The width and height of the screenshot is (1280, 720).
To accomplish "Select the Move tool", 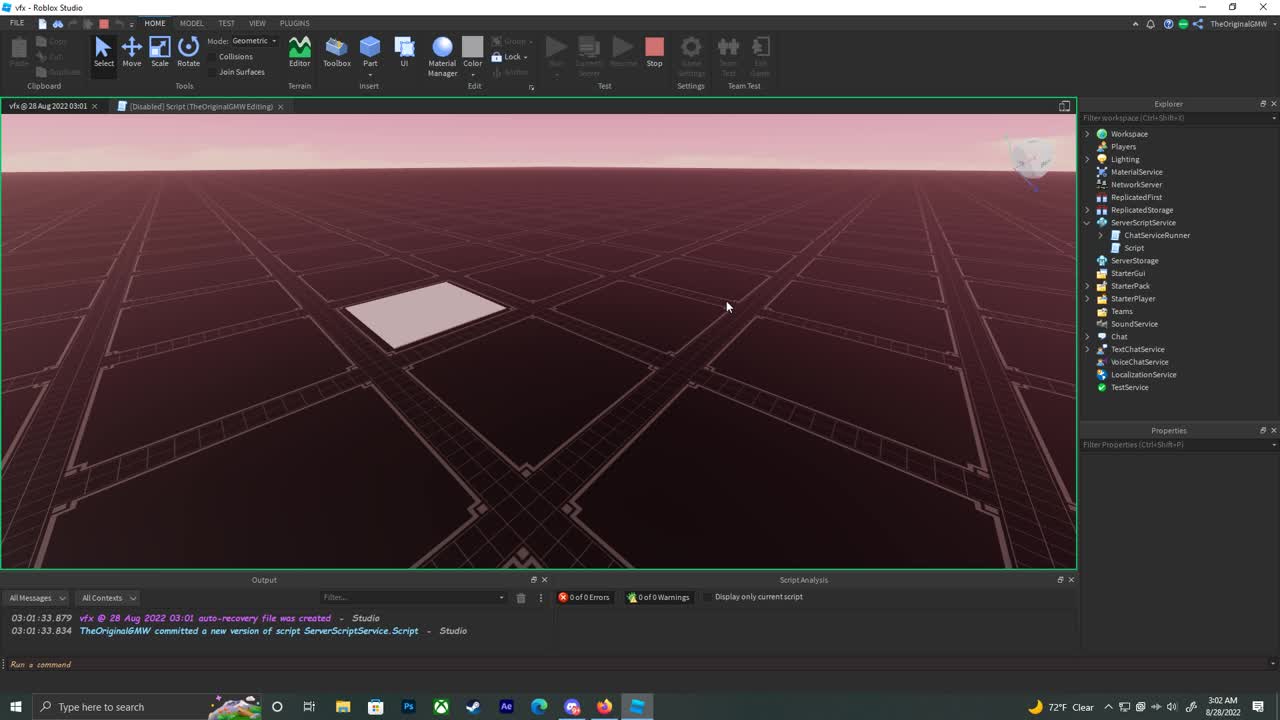I will (x=131, y=51).
